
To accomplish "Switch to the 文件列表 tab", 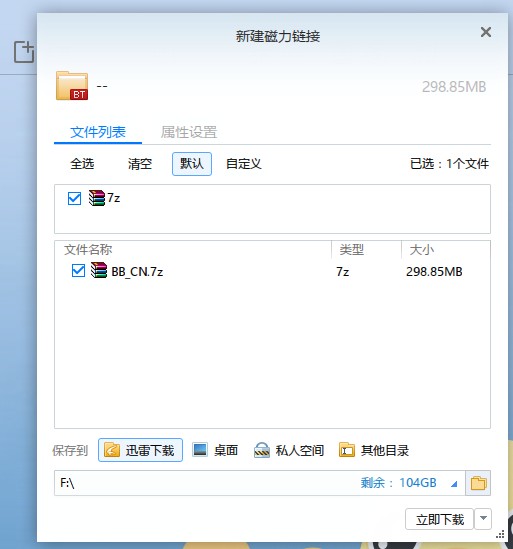I will (98, 132).
